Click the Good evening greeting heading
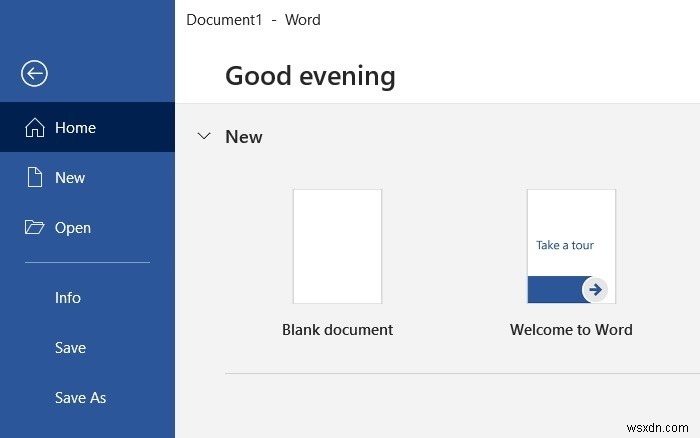The image size is (700, 438). [x=310, y=76]
